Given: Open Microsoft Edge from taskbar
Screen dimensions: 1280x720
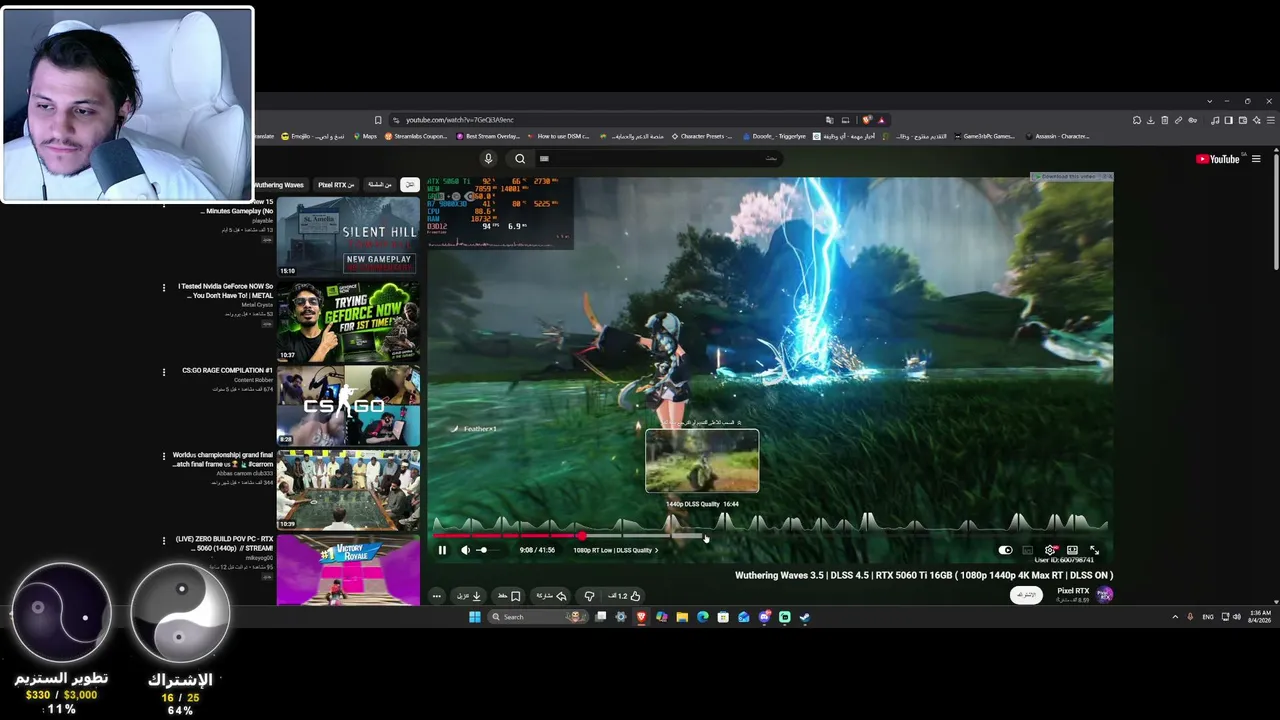Looking at the screenshot, I should [702, 617].
